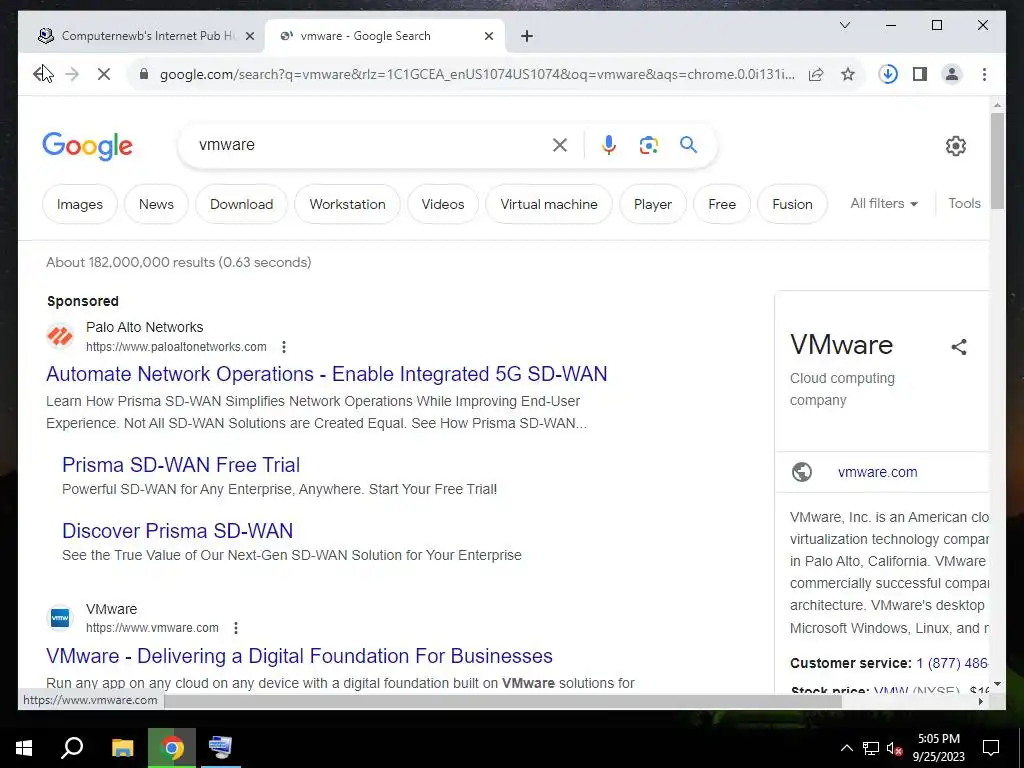Viewport: 1024px width, 768px height.
Task: Call customer service number link
Action: (952, 663)
